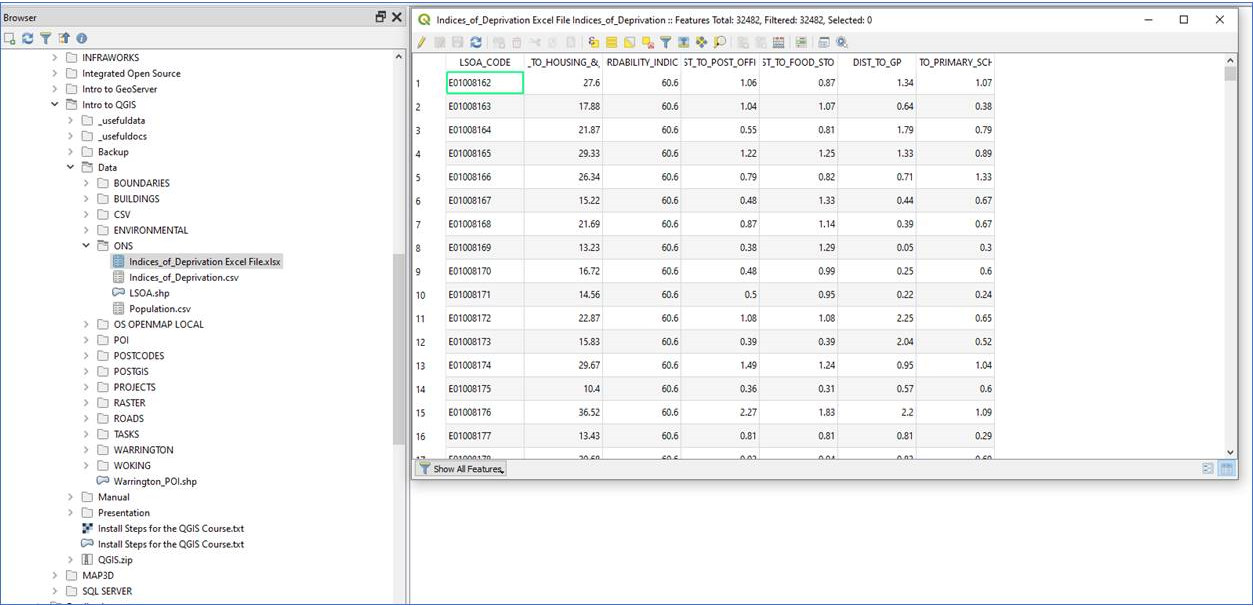Select the LSOA.shp layer
Image resolution: width=1254 pixels, height=607 pixels.
[149, 293]
